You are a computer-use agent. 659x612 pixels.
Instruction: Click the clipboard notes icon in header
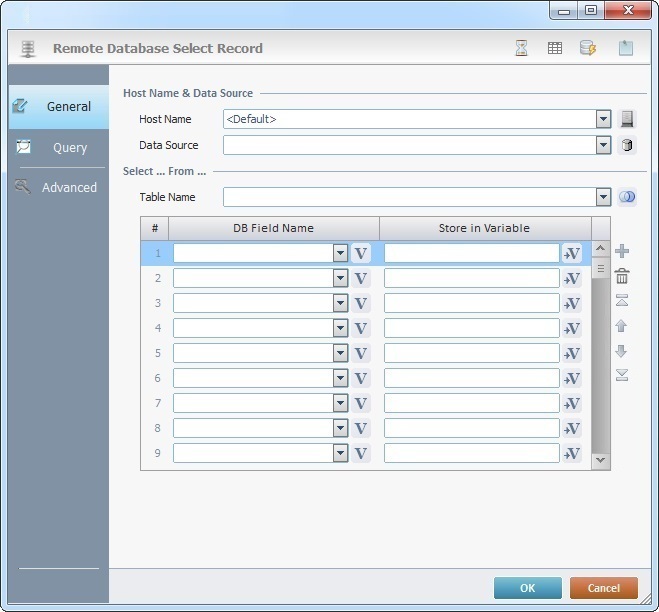(x=625, y=48)
